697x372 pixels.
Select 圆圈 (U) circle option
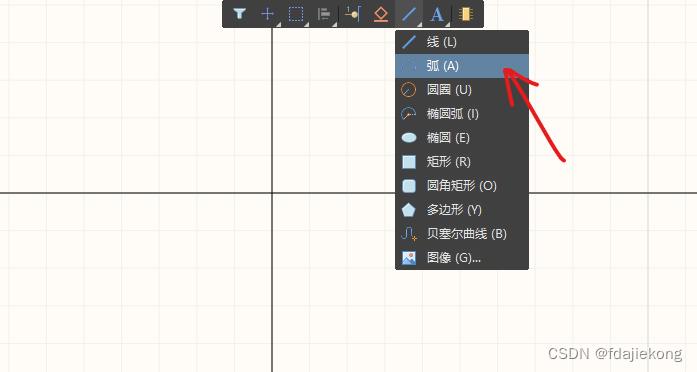(x=462, y=90)
